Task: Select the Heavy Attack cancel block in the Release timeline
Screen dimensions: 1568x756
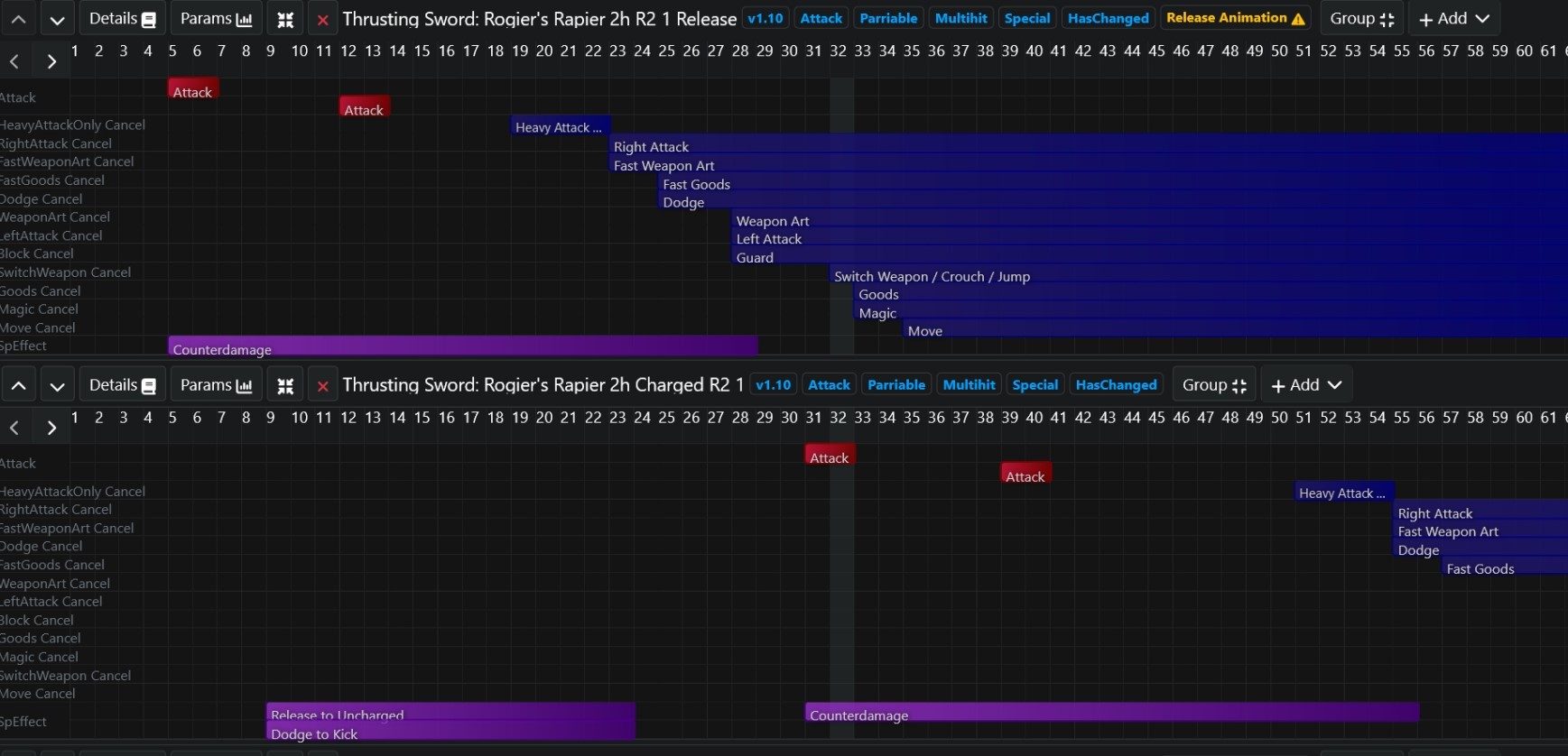Action: tap(561, 125)
